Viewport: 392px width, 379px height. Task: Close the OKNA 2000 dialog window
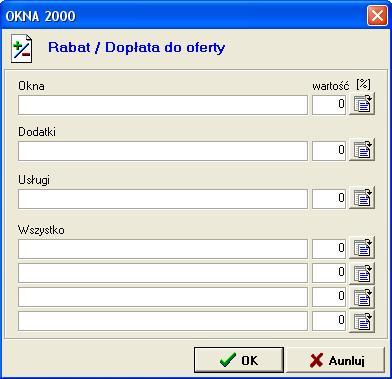[x=377, y=16]
